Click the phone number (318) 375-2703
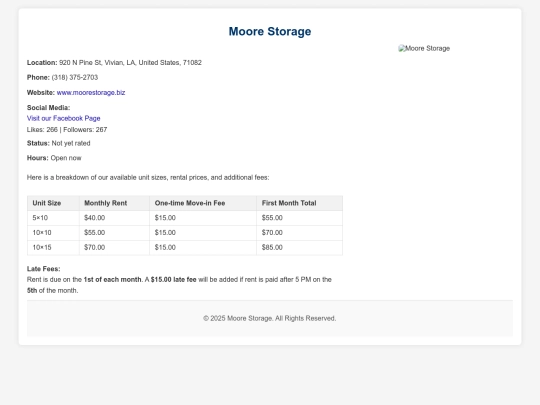 click(x=75, y=77)
